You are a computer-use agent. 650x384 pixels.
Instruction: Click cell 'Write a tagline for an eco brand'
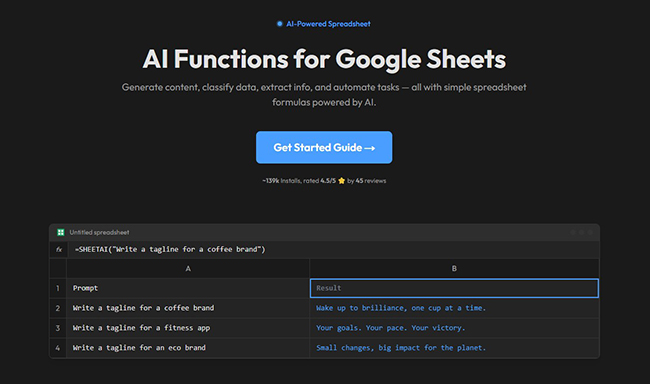(188, 348)
